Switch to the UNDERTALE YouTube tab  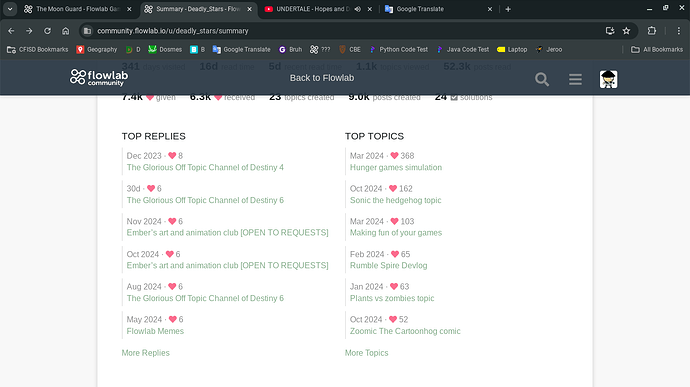pos(319,9)
